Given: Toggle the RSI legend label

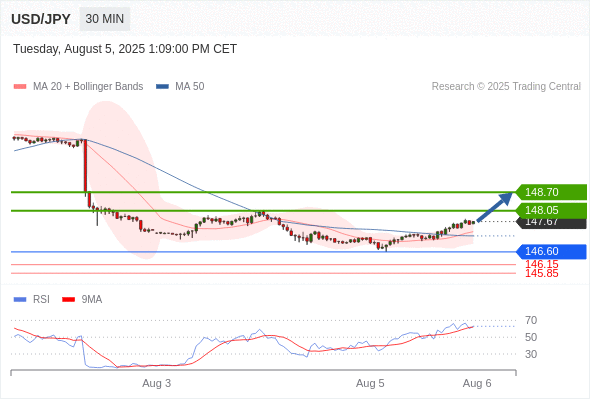Looking at the screenshot, I should coord(41,300).
